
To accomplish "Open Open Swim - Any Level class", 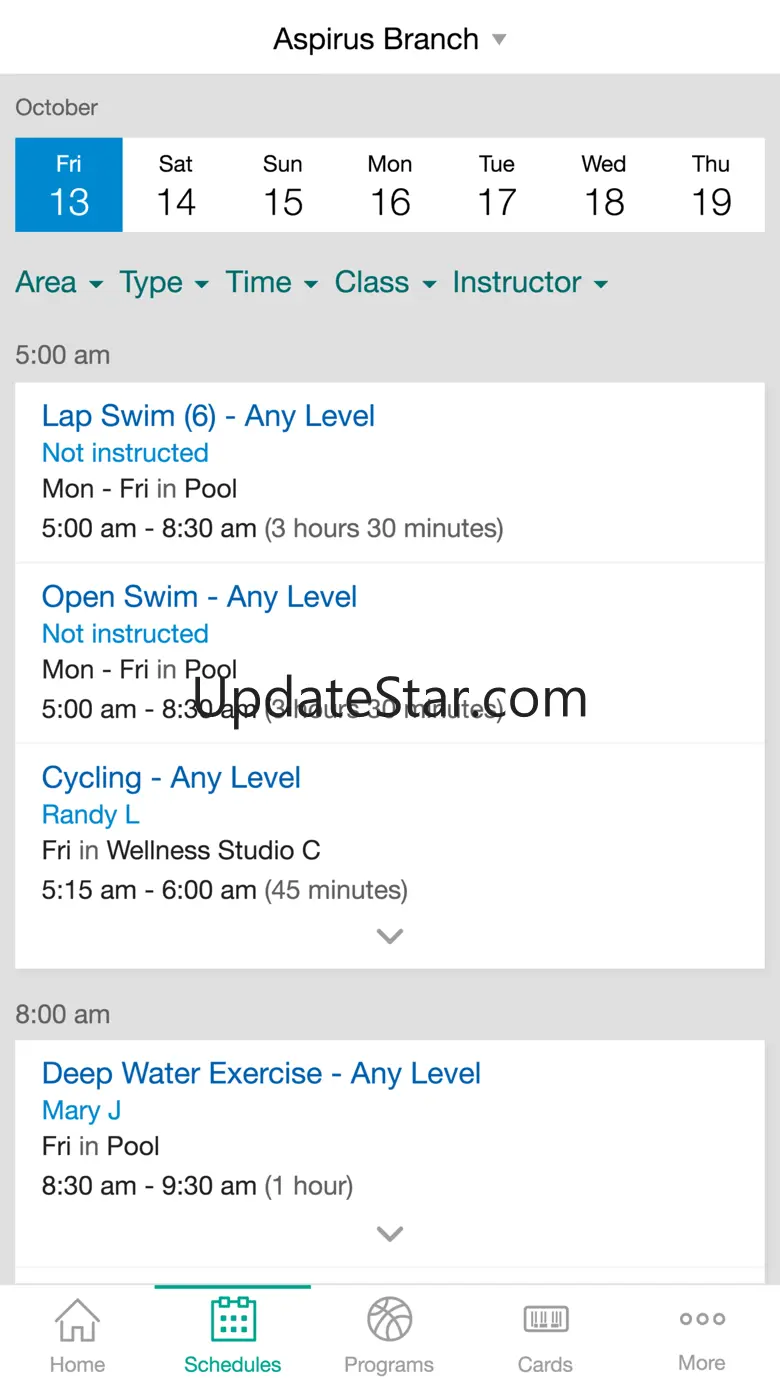I will [x=199, y=597].
